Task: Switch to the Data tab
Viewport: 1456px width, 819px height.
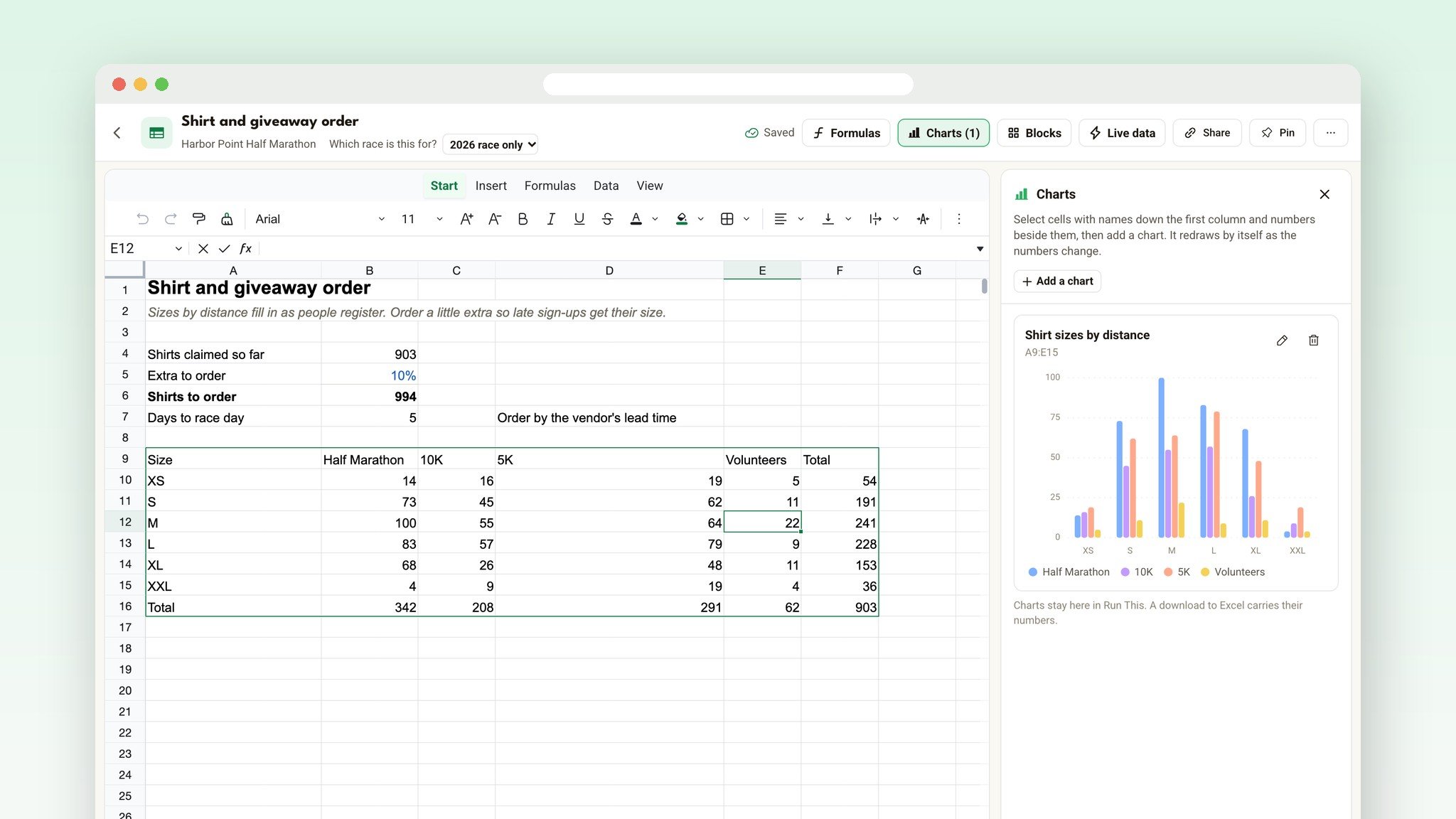Action: (x=606, y=186)
